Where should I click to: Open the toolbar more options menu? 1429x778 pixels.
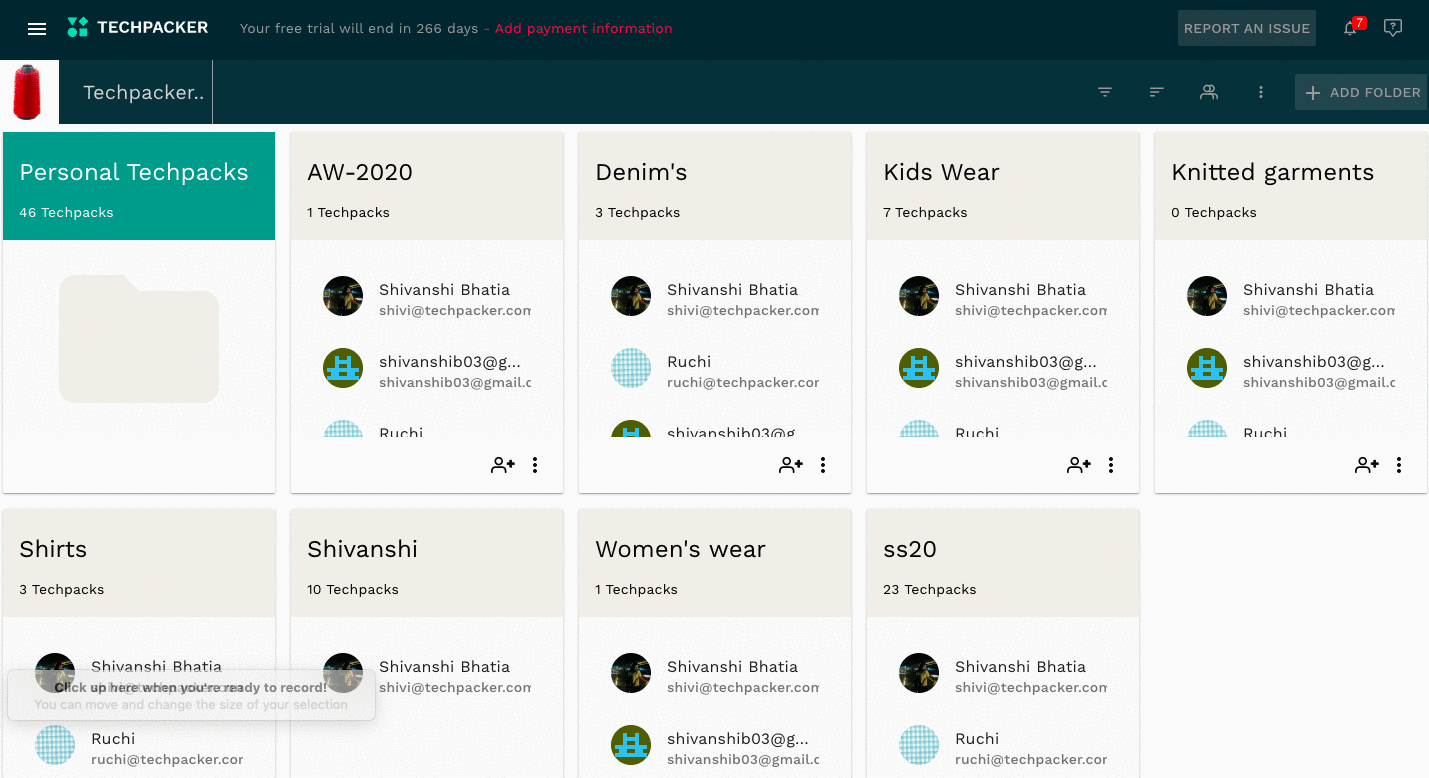coord(1261,92)
